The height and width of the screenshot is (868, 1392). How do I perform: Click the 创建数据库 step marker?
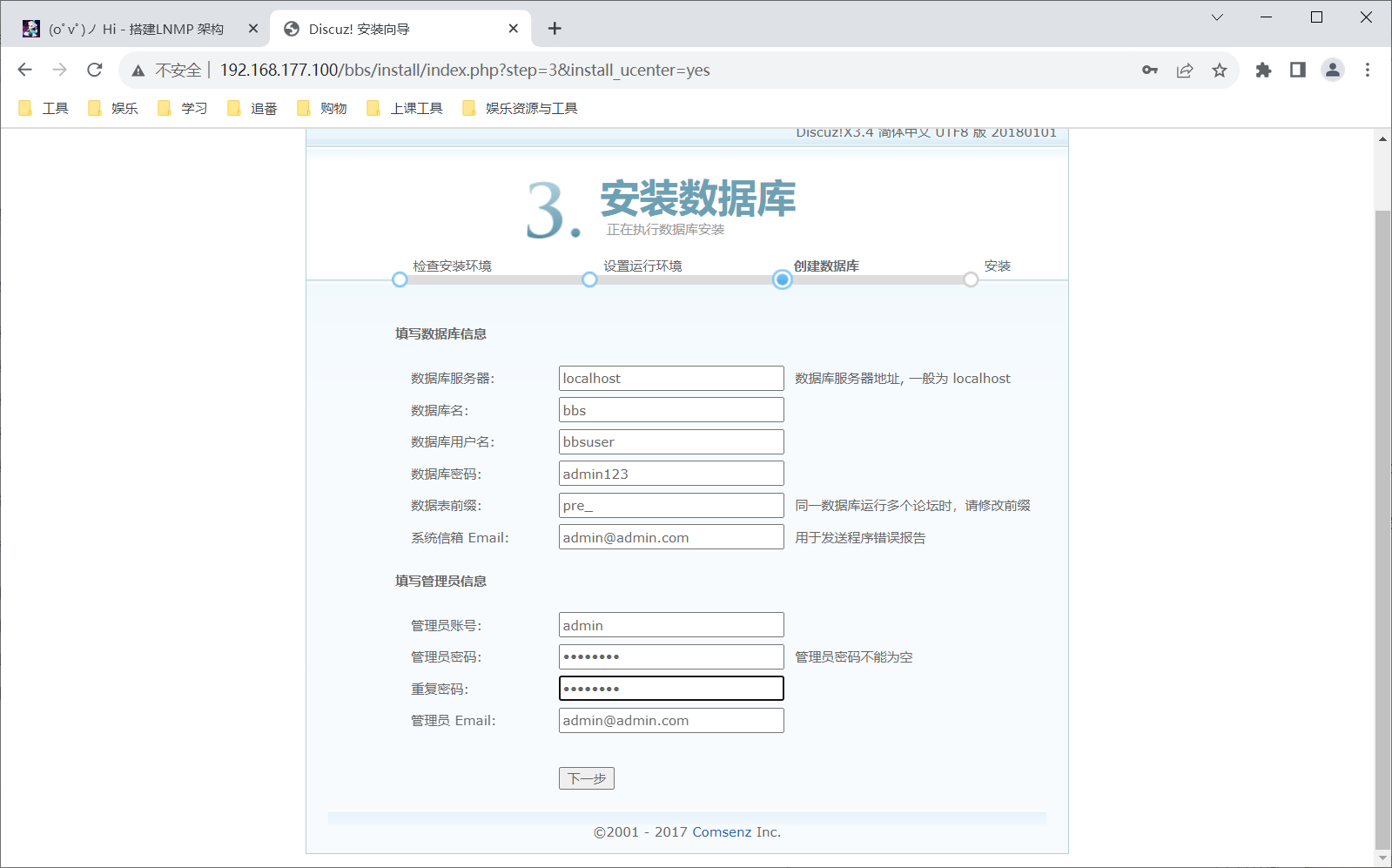pyautogui.click(x=782, y=279)
